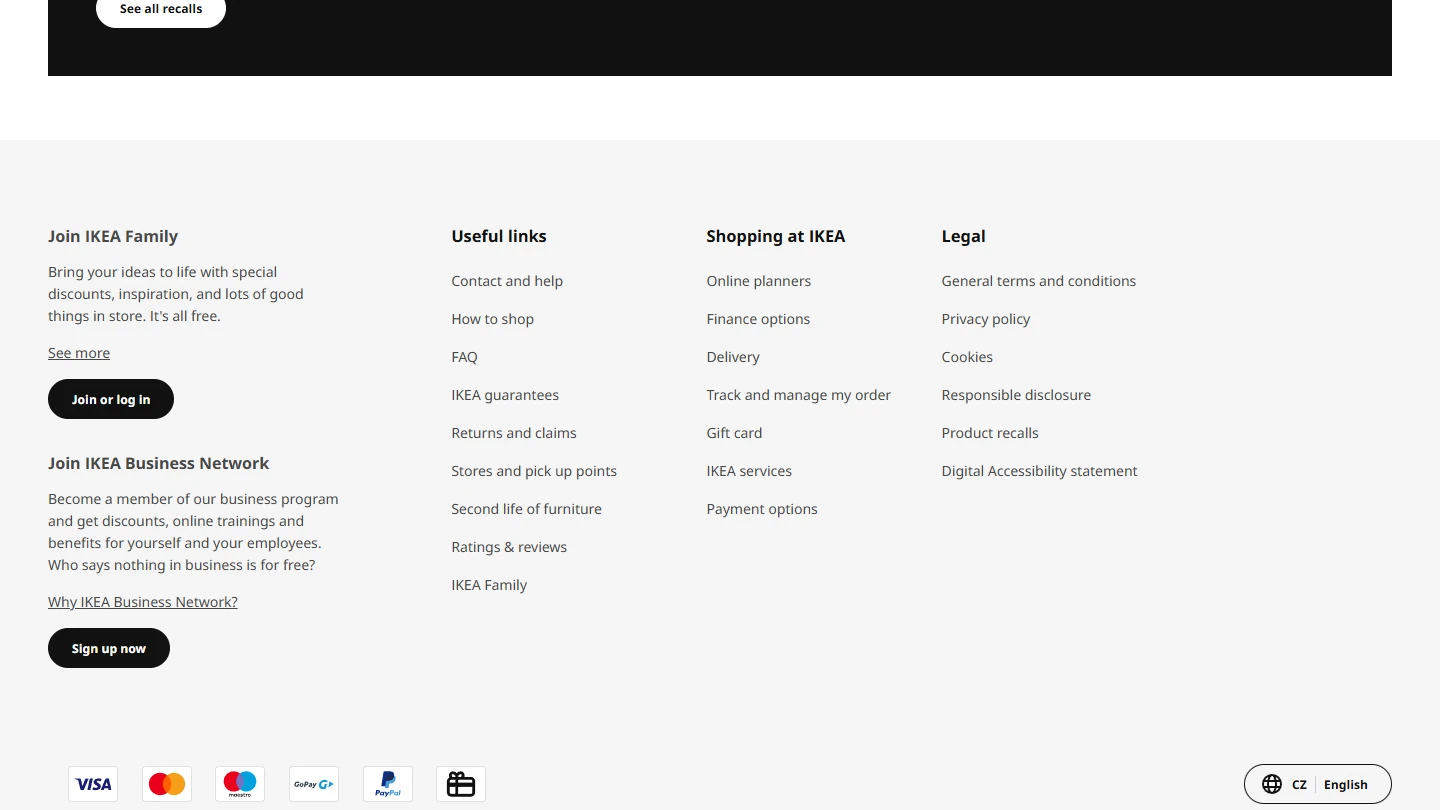
Task: Go to Returns and claims
Action: [514, 433]
